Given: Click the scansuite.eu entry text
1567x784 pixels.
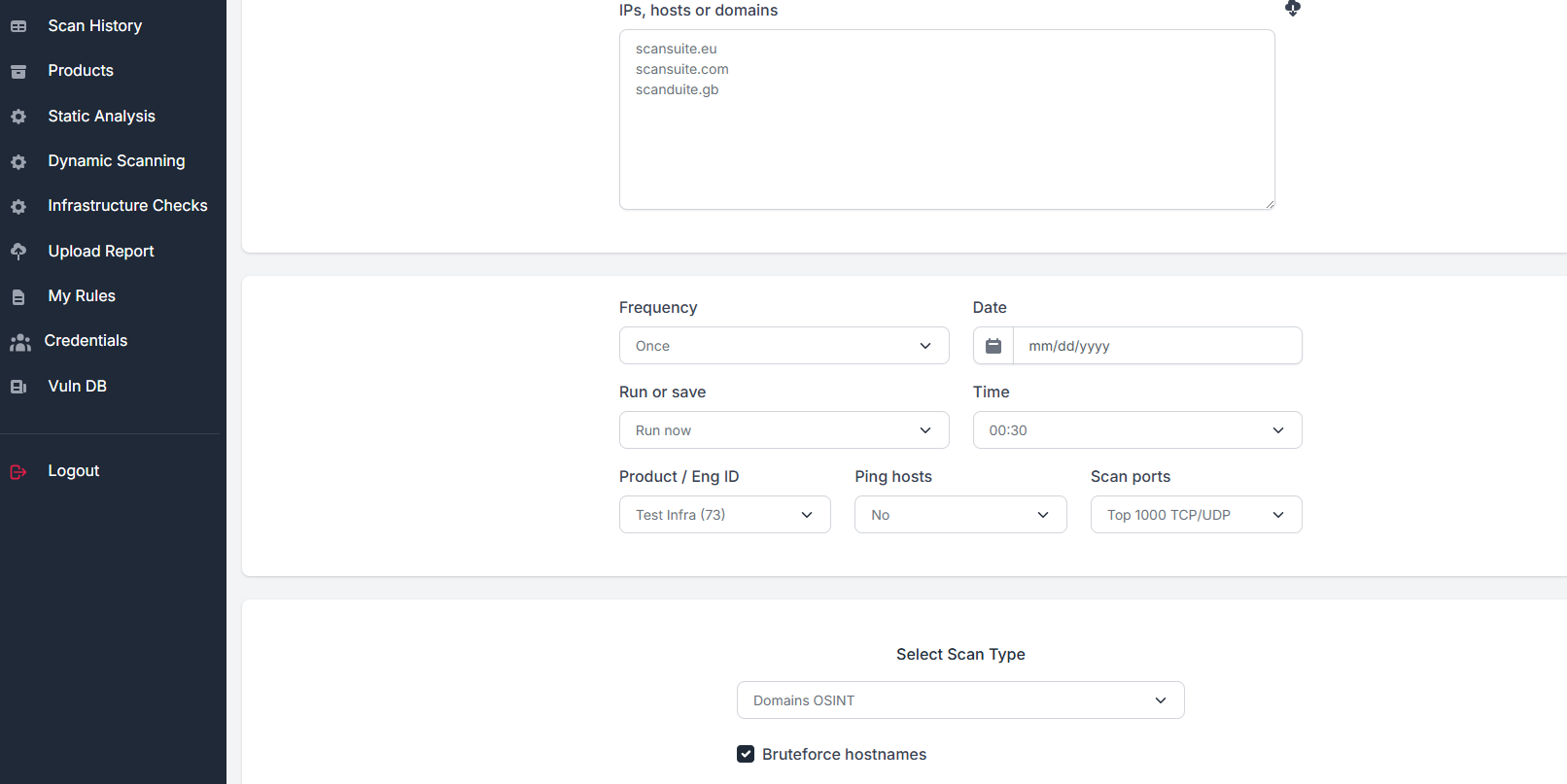Looking at the screenshot, I should (677, 49).
